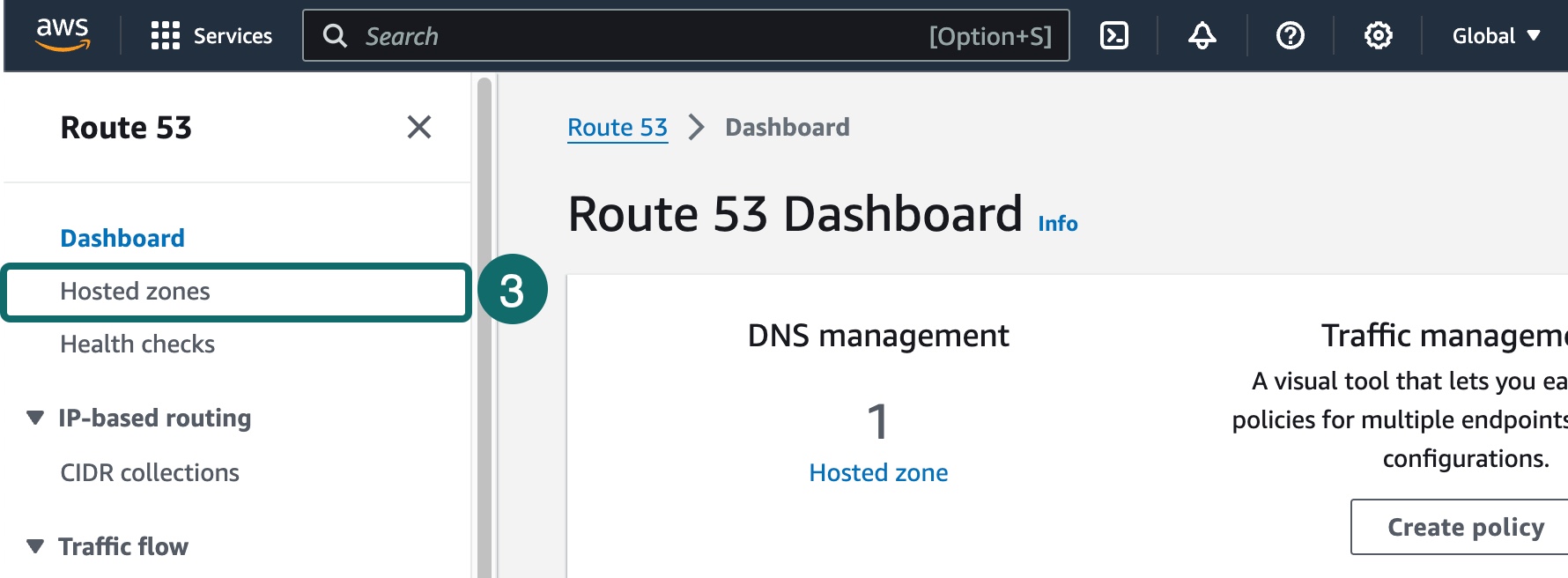Select Dashboard in the side navigation

coord(122,238)
